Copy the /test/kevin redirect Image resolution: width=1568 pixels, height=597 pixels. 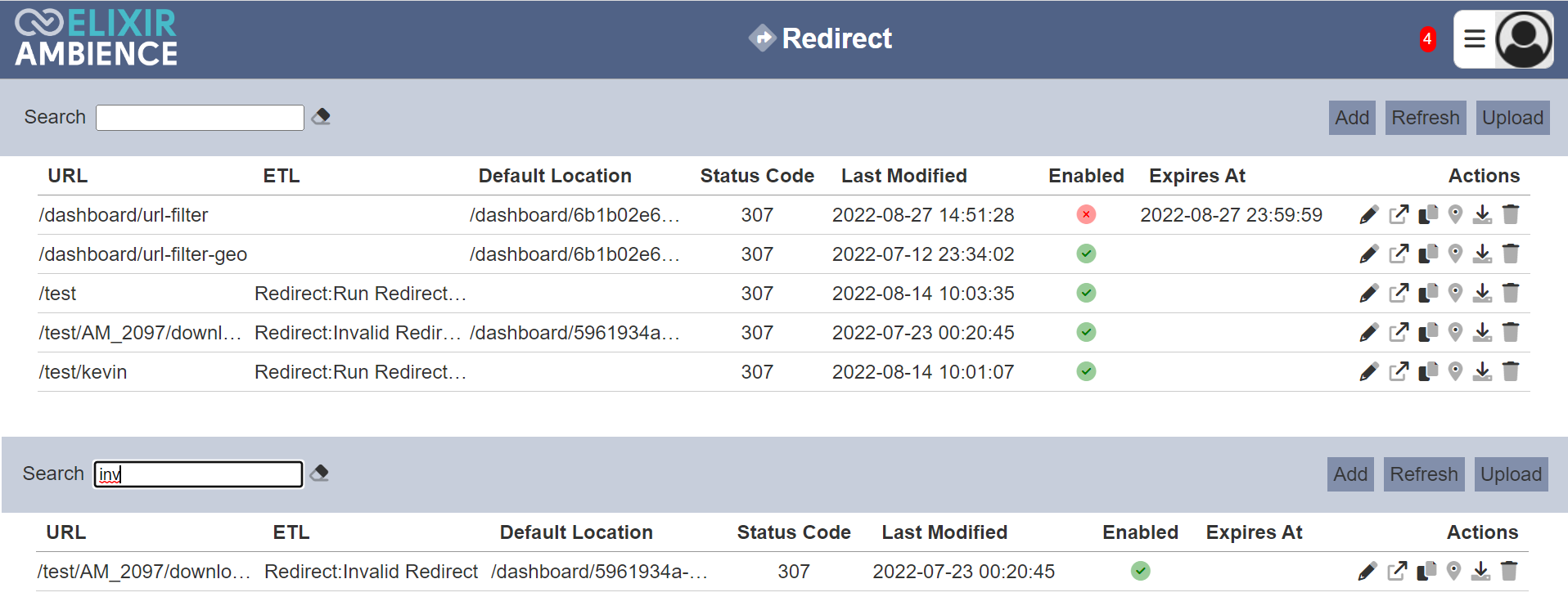click(1428, 372)
